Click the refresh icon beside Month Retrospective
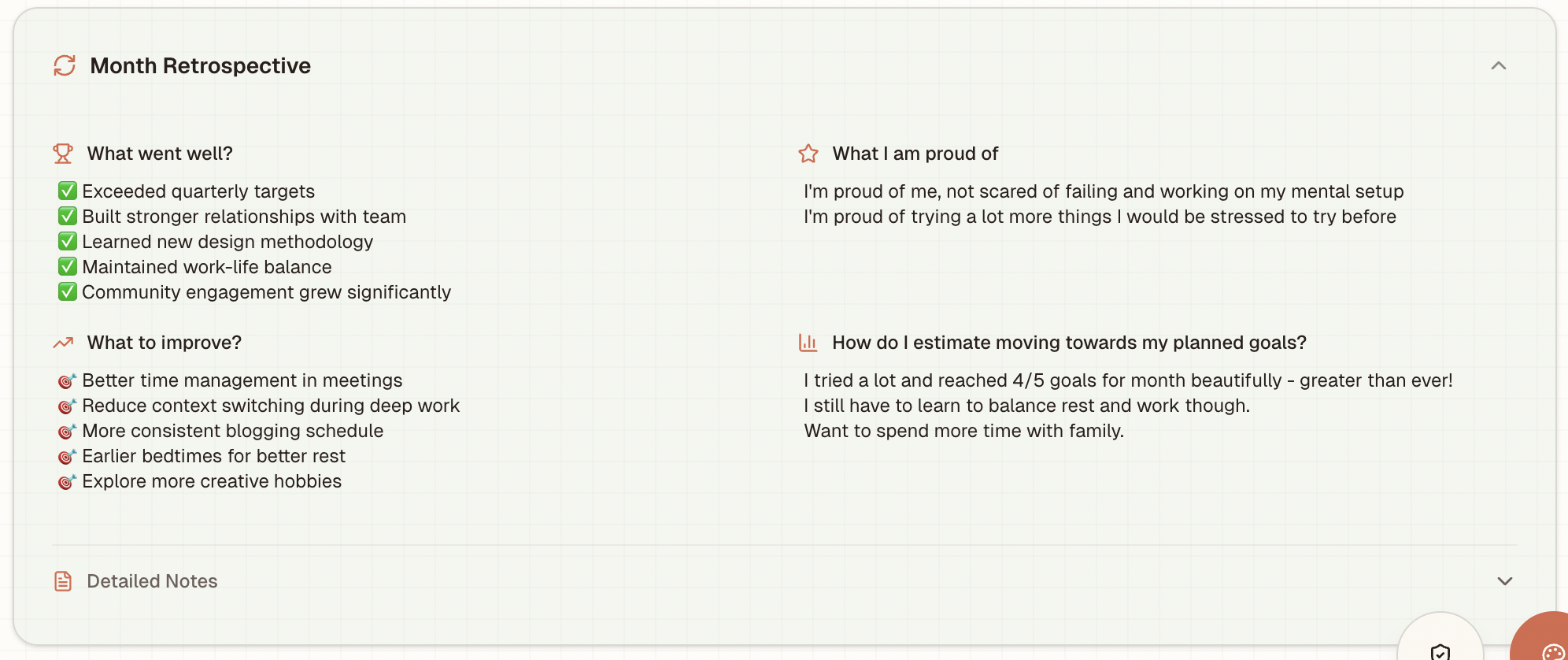1568x660 pixels. [x=64, y=66]
